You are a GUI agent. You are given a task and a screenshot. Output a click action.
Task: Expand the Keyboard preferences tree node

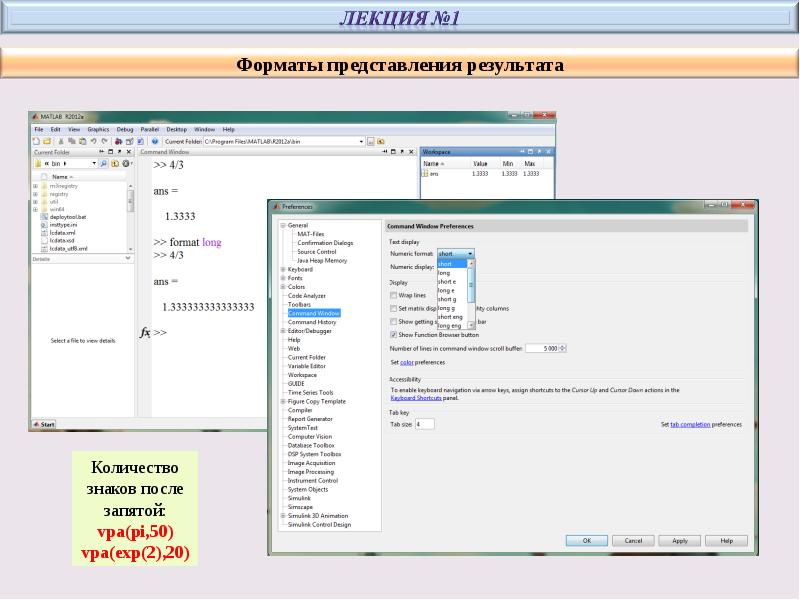pos(284,269)
